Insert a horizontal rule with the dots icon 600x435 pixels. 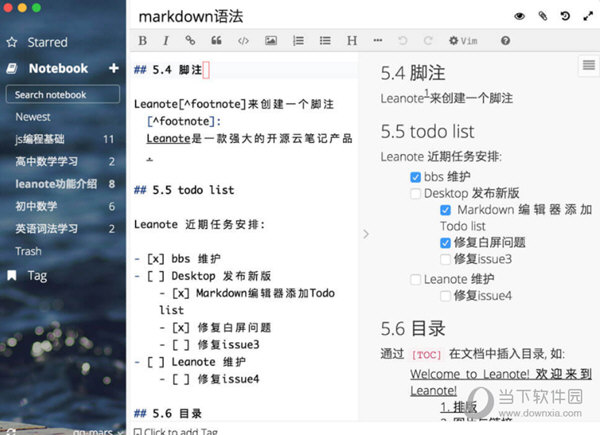point(378,40)
